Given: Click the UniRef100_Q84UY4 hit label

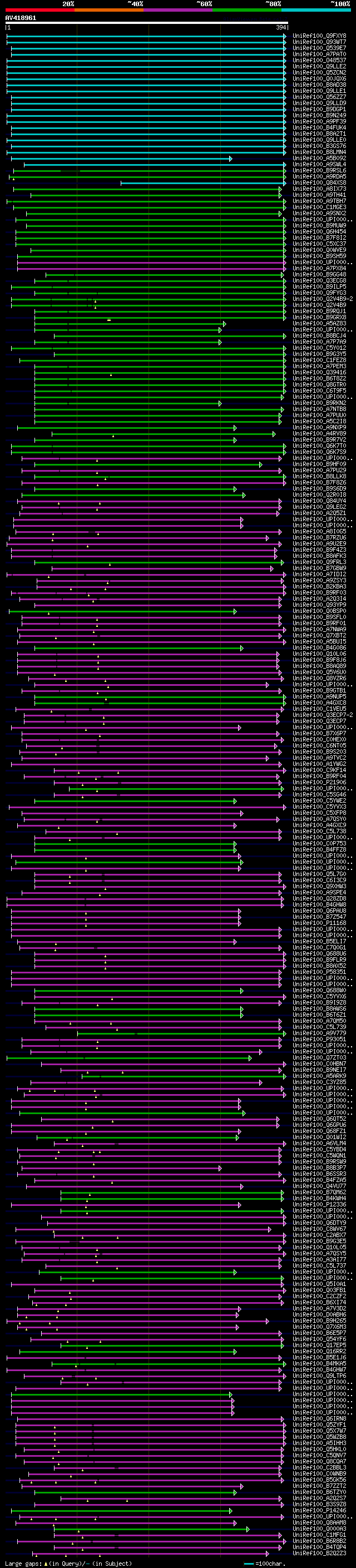Looking at the screenshot, I should [x=319, y=501].
